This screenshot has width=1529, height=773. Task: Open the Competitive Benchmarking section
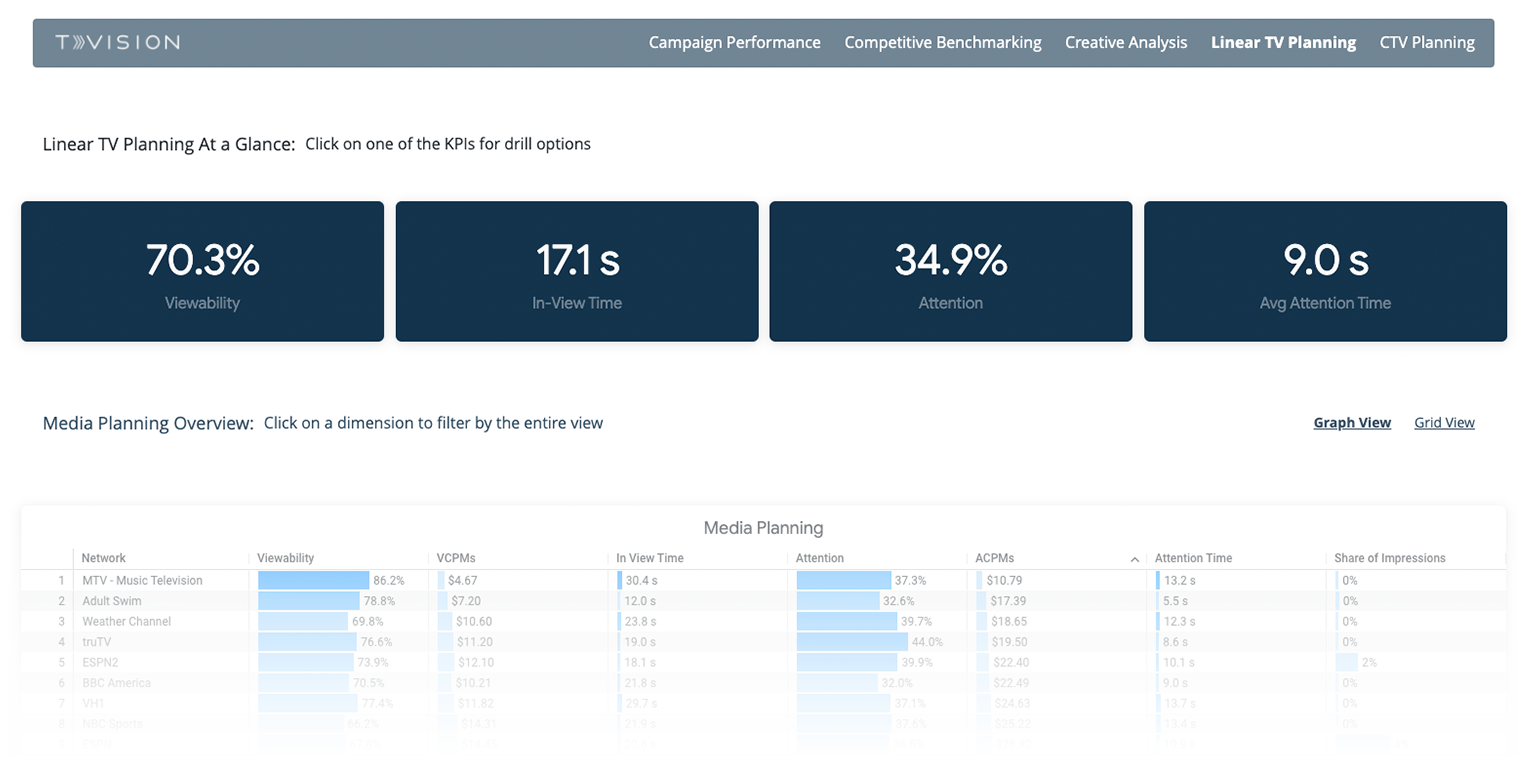tap(941, 42)
